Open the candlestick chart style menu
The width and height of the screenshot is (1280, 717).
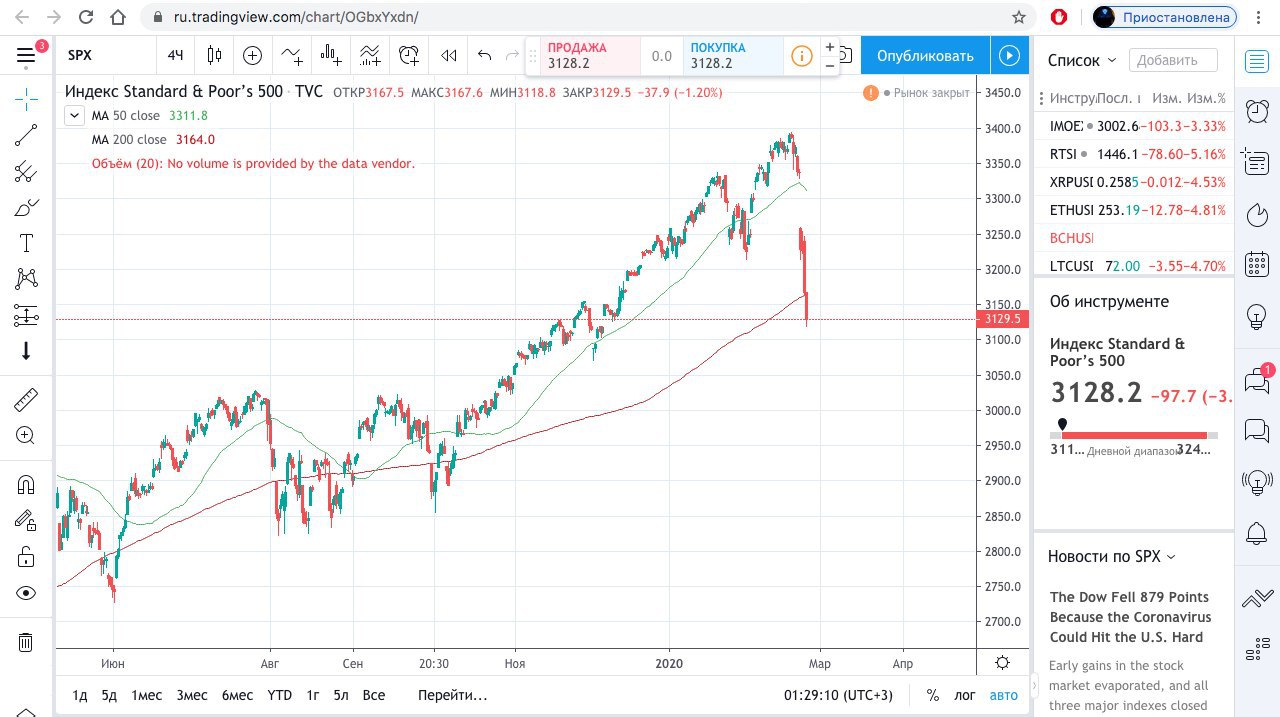pyautogui.click(x=214, y=56)
